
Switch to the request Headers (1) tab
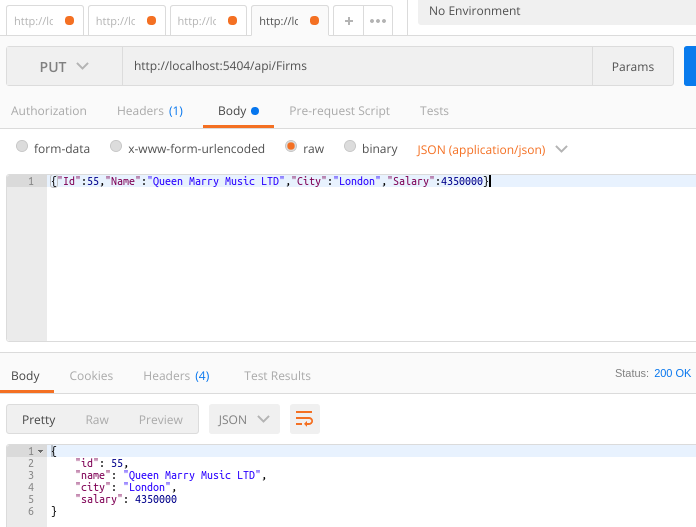point(149,111)
